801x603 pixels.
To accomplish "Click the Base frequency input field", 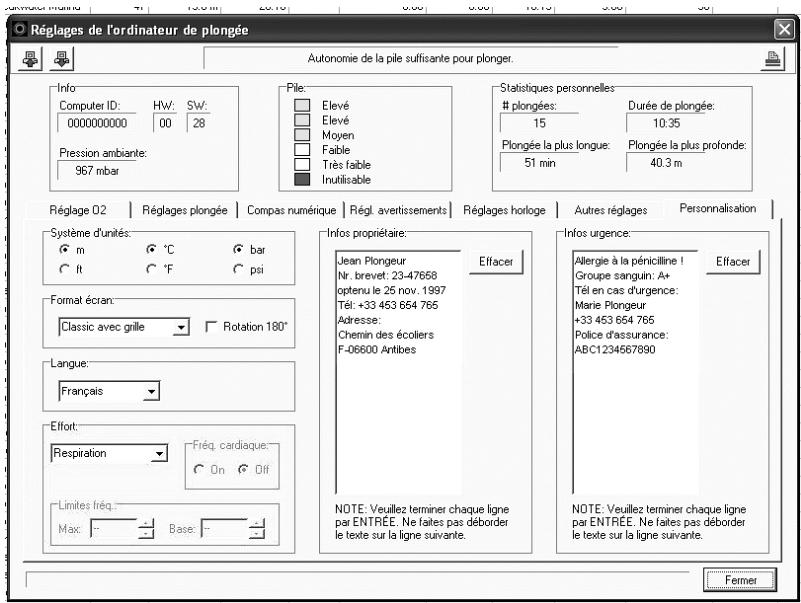I will tap(225, 528).
